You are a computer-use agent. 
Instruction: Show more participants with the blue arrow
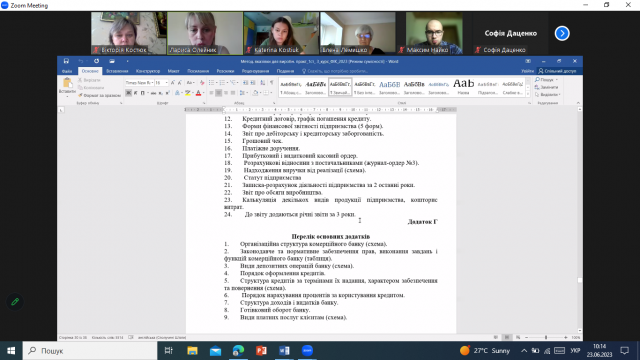562,33
